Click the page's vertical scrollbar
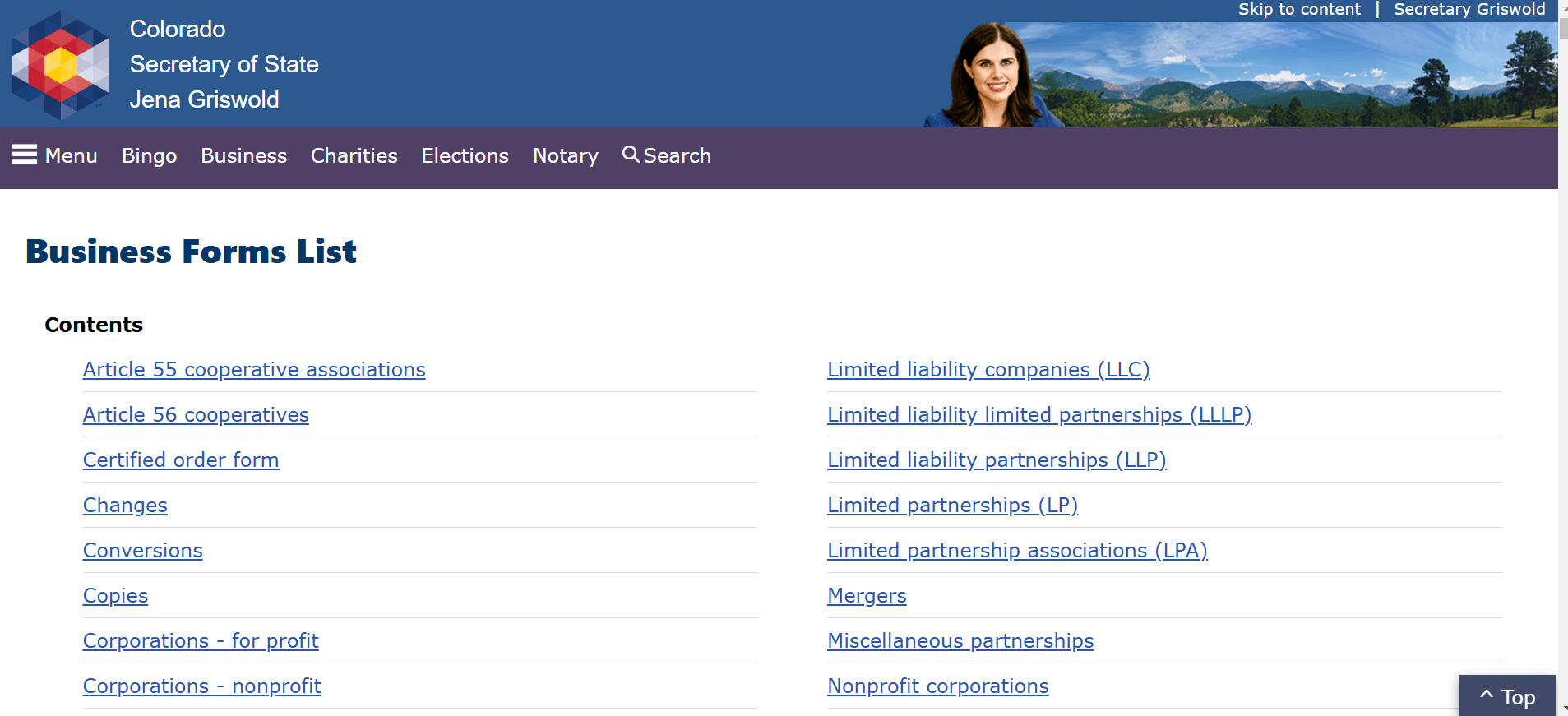This screenshot has width=1568, height=716. (1562, 329)
